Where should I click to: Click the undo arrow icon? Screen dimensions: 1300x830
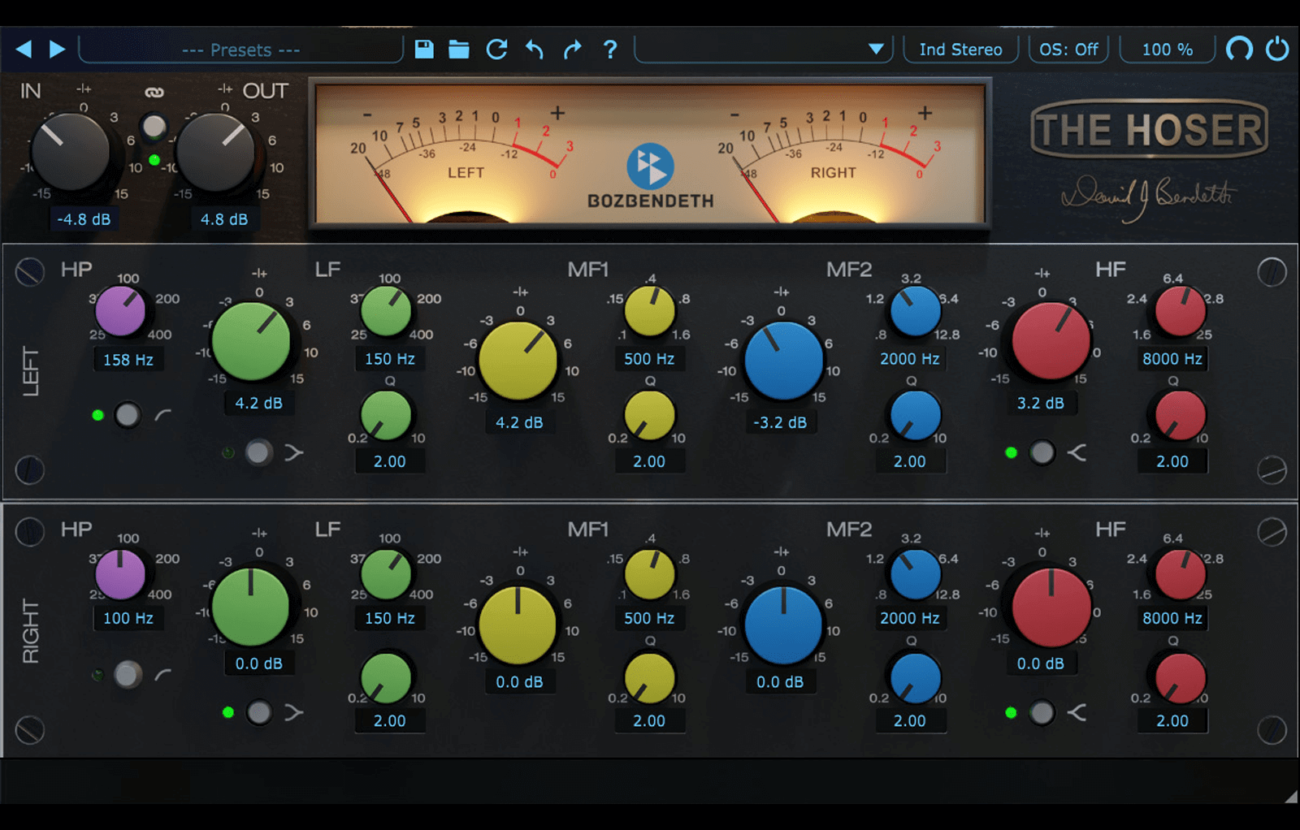(x=534, y=49)
